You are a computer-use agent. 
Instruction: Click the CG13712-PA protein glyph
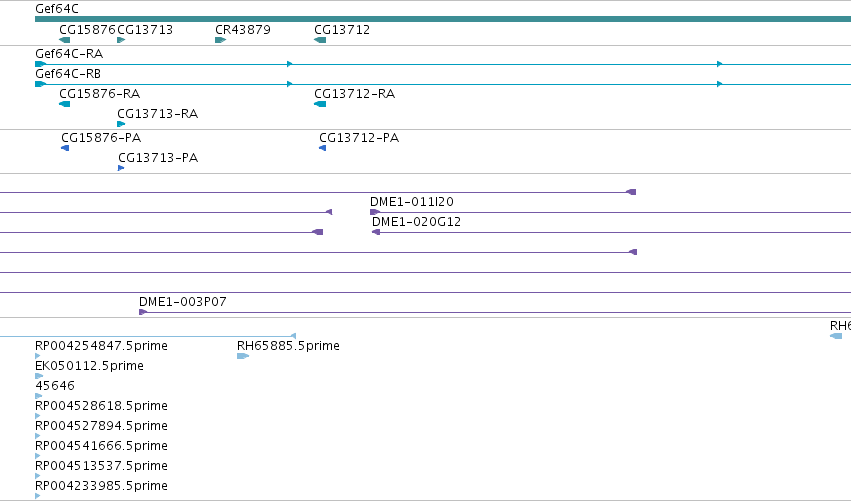coord(323,148)
